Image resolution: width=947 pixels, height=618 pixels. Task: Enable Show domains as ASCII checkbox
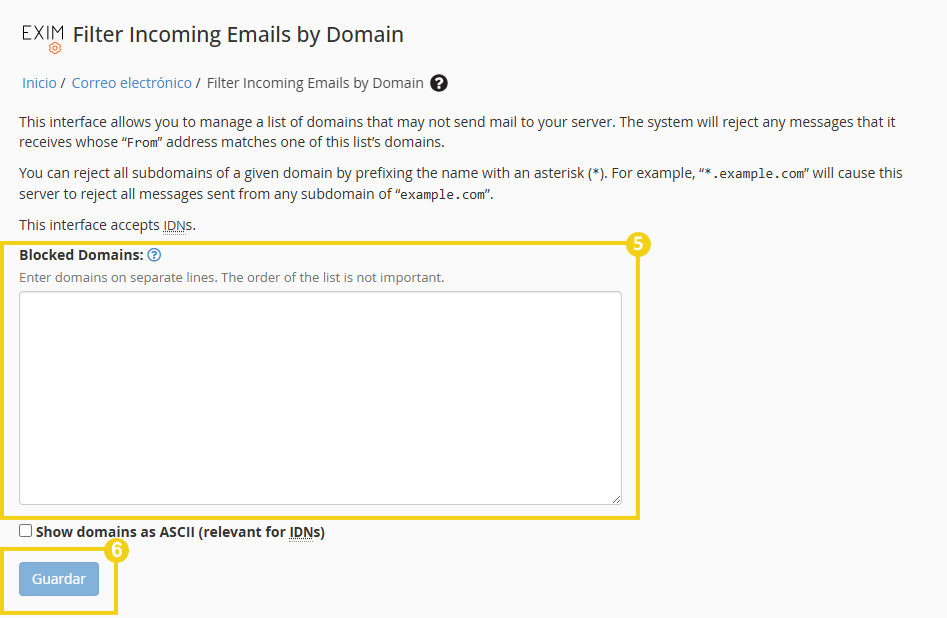click(x=26, y=531)
